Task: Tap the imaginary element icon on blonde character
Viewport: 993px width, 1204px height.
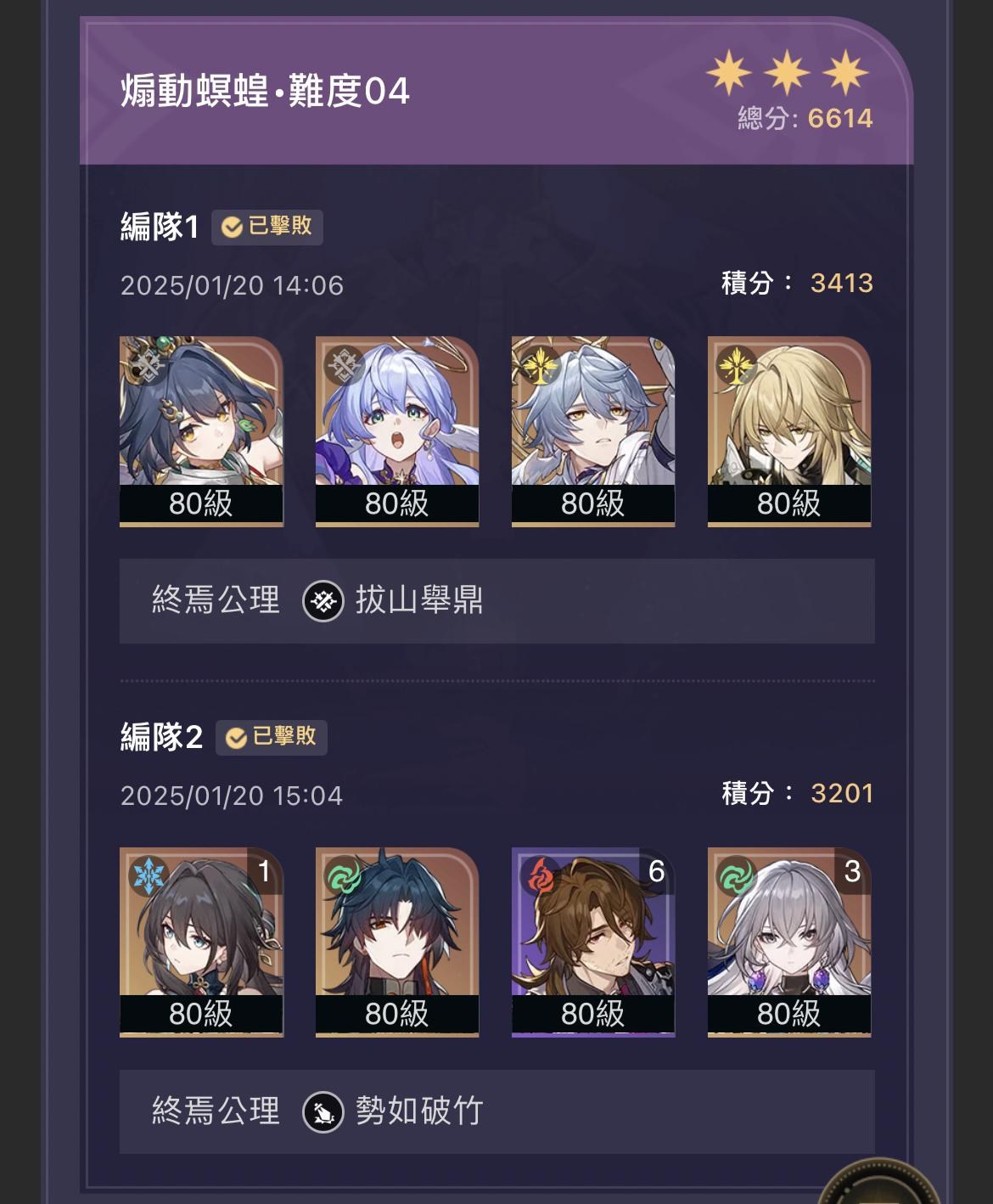Action: 736,366
